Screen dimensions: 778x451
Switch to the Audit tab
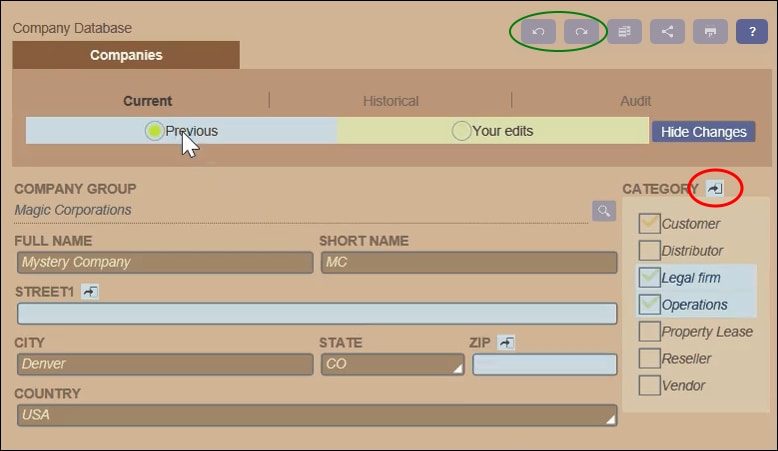(x=635, y=101)
